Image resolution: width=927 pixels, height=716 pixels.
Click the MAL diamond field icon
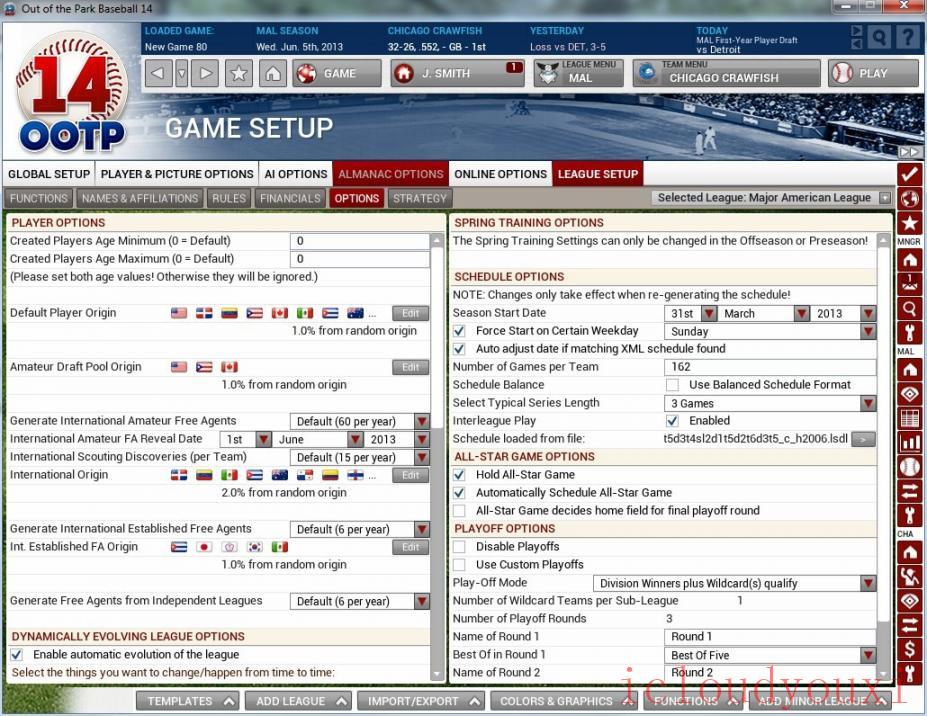[x=909, y=394]
